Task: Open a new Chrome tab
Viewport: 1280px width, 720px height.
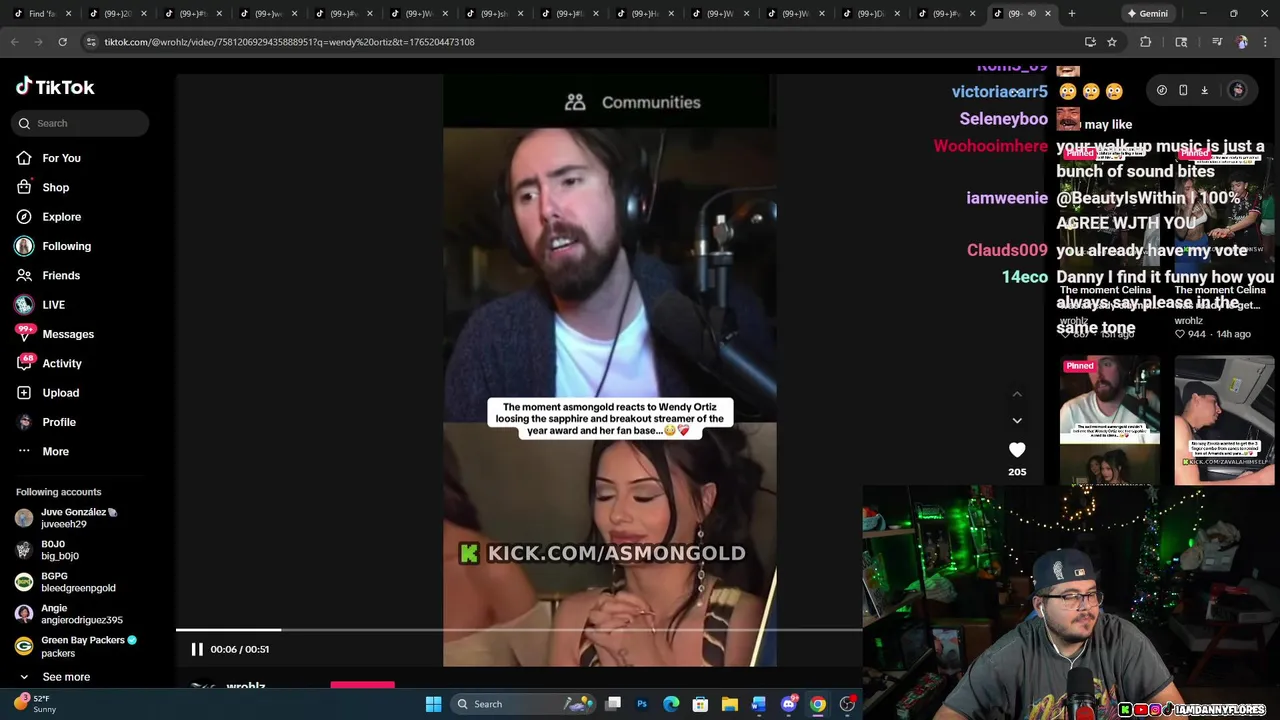Action: [1071, 13]
